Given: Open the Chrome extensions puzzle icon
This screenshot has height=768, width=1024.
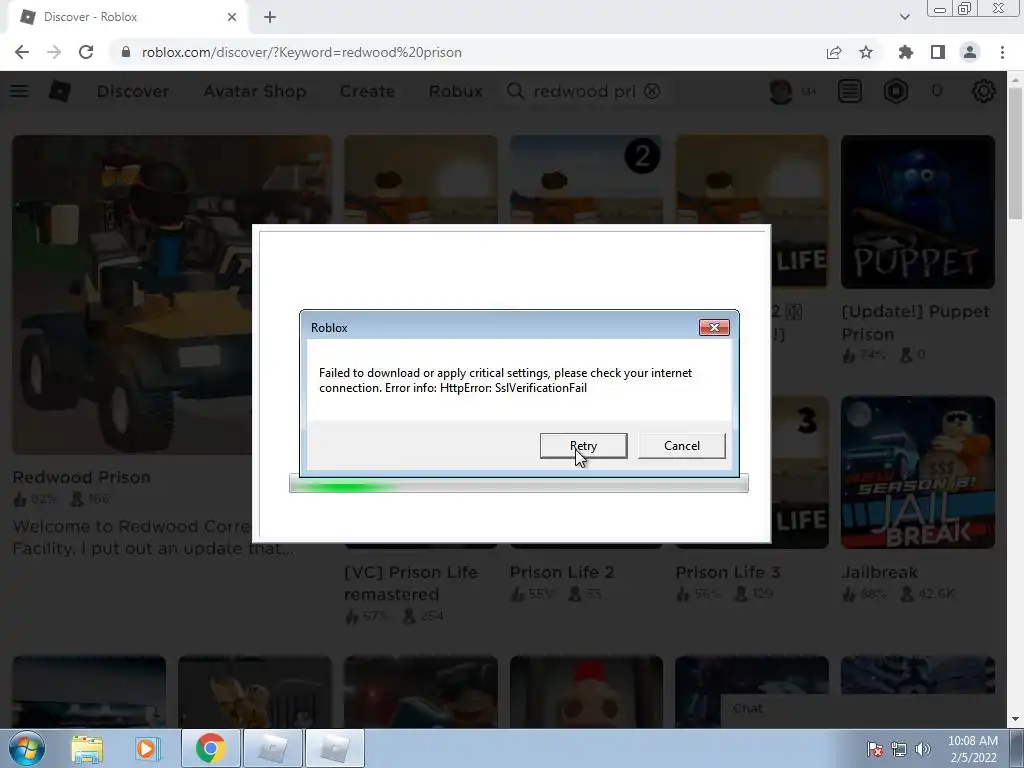Looking at the screenshot, I should click(906, 52).
